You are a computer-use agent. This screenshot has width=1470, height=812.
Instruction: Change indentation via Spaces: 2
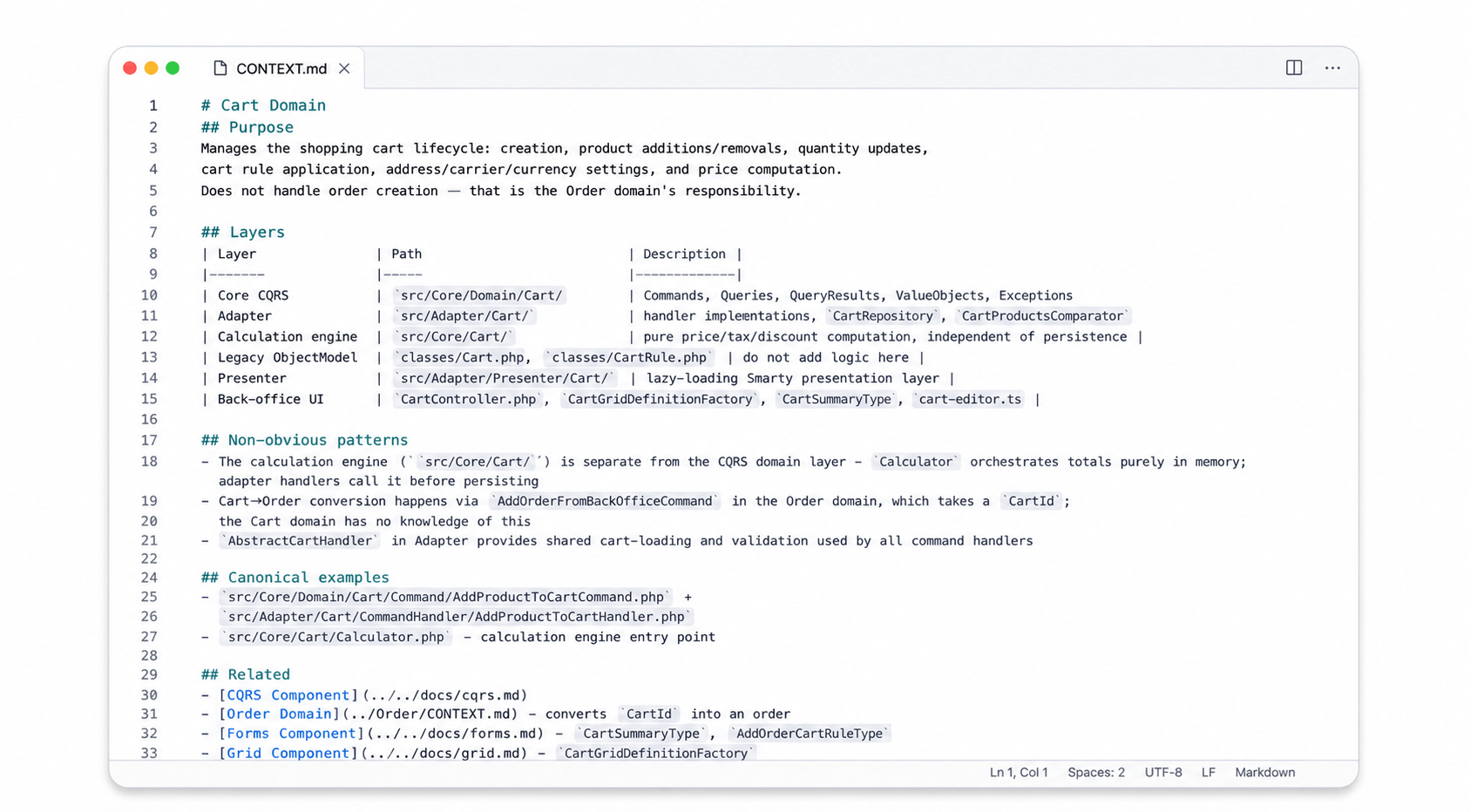pyautogui.click(x=1096, y=773)
